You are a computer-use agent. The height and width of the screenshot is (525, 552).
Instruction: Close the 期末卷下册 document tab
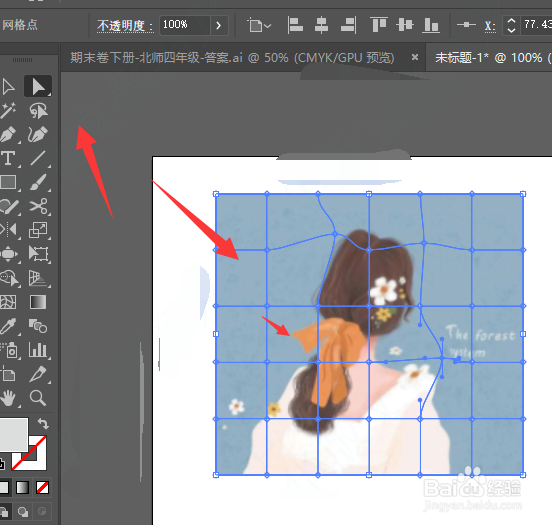415,57
